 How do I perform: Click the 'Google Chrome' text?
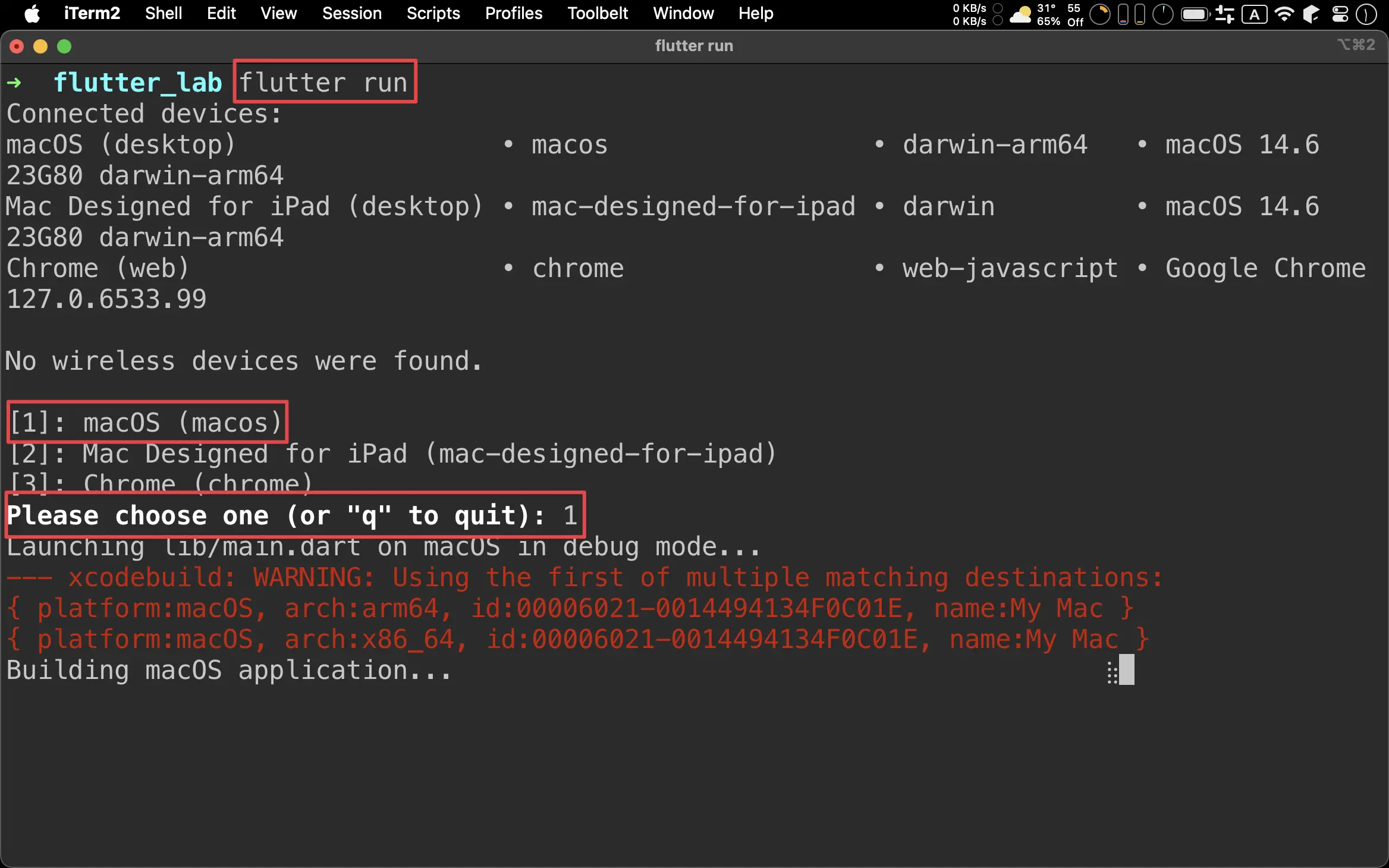click(1265, 268)
